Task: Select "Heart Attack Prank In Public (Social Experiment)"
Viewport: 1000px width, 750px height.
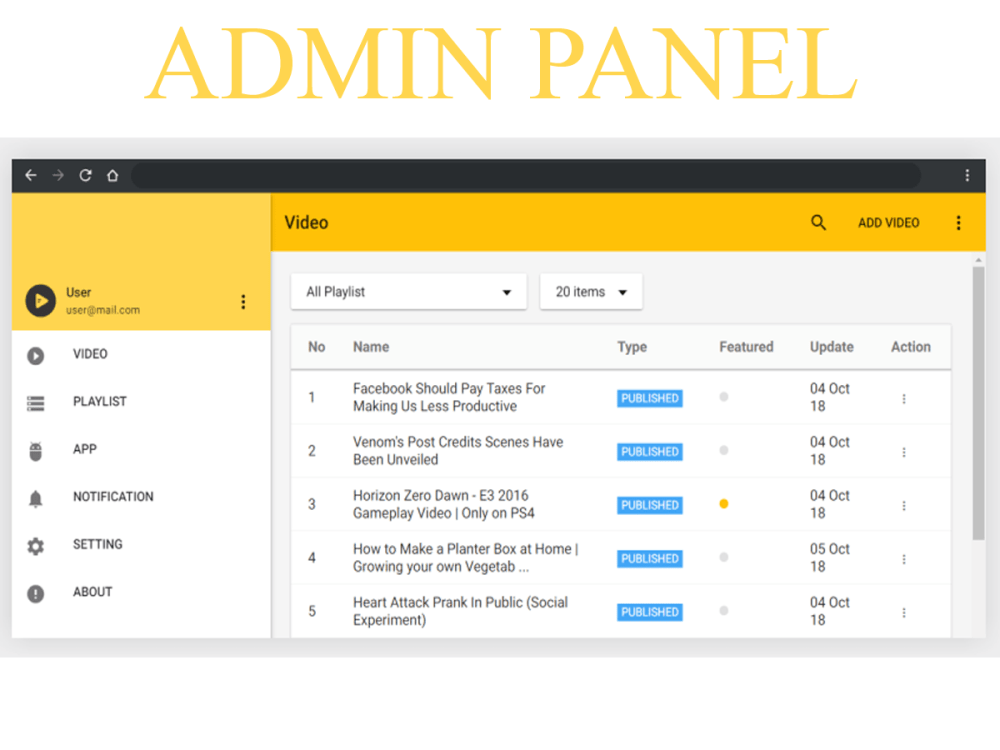Action: click(460, 612)
